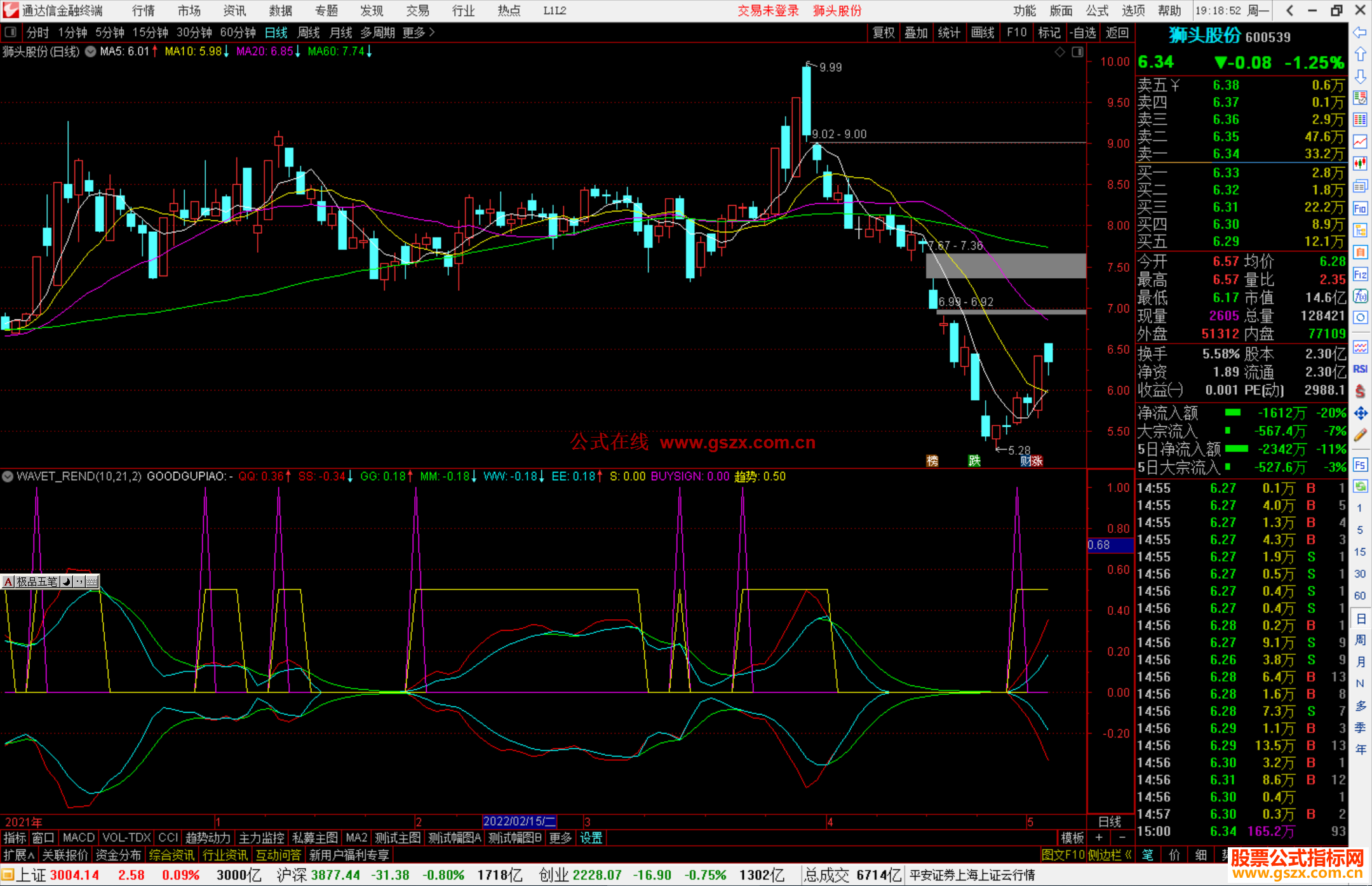Click the back arrow icon in sidebar
This screenshot has width=1372, height=886.
click(1360, 32)
